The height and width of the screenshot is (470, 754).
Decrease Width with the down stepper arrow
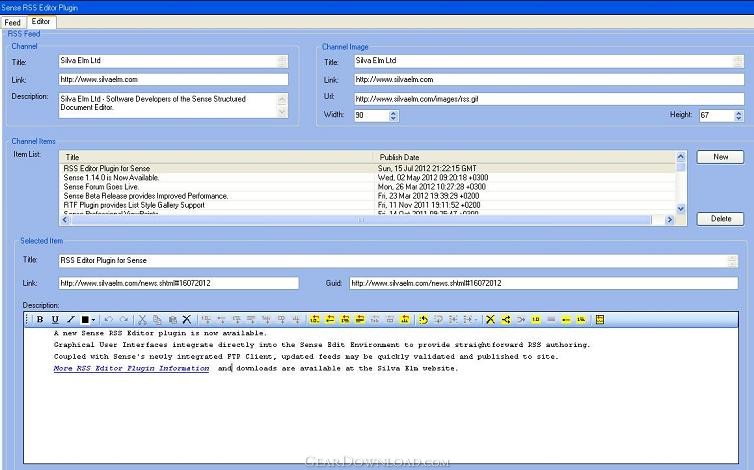tap(393, 118)
